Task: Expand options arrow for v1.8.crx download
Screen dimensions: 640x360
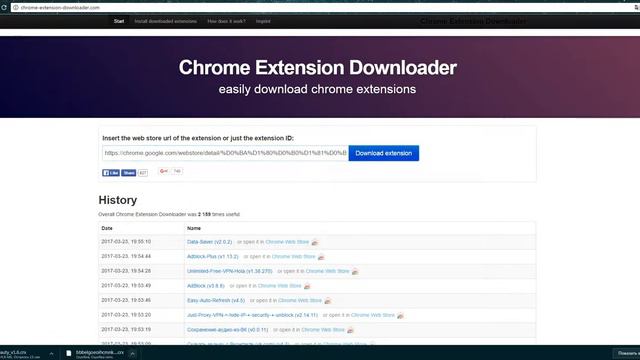Action: tap(51, 354)
